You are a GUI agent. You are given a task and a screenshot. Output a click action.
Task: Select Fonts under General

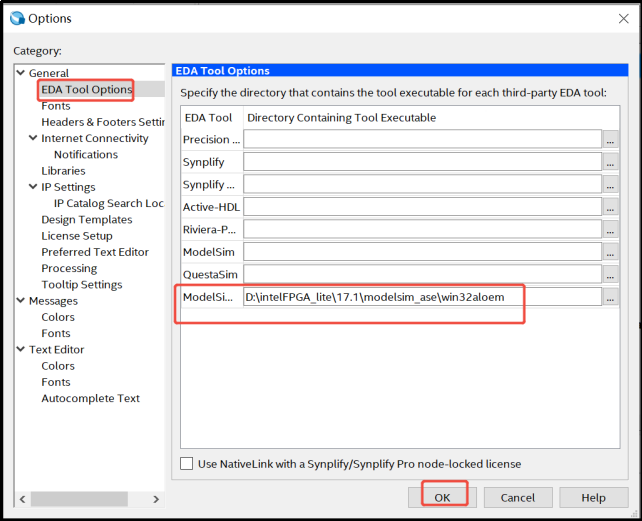click(x=56, y=106)
